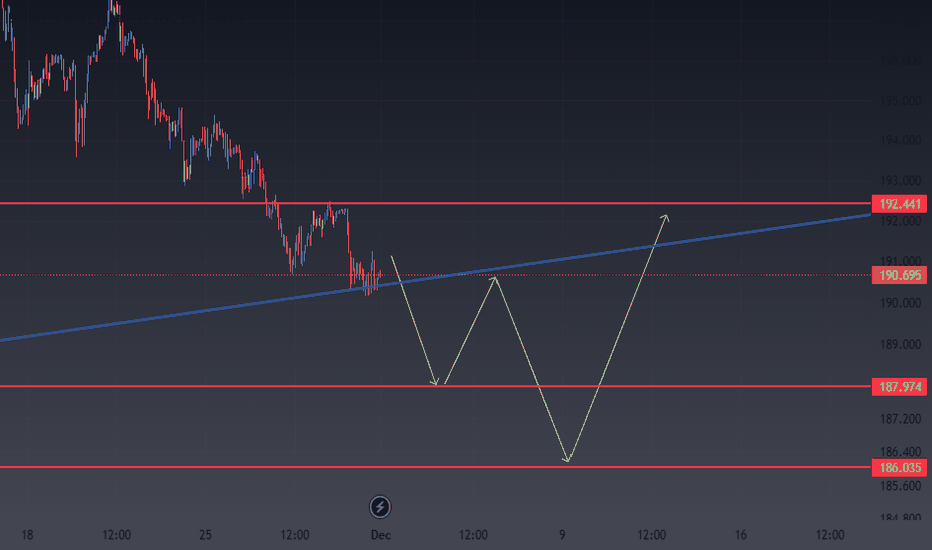Click the 189.000 price axis label
Screen dimensions: 932x550
coord(900,345)
